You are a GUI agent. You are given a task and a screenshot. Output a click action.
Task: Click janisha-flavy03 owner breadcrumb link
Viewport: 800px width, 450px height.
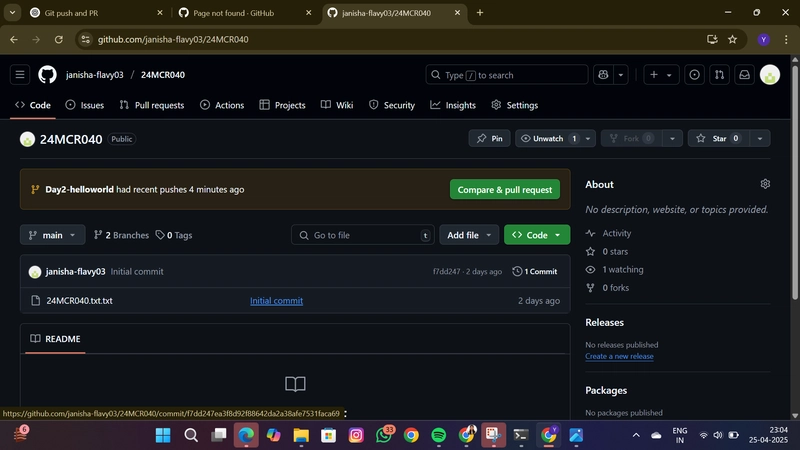(94, 75)
